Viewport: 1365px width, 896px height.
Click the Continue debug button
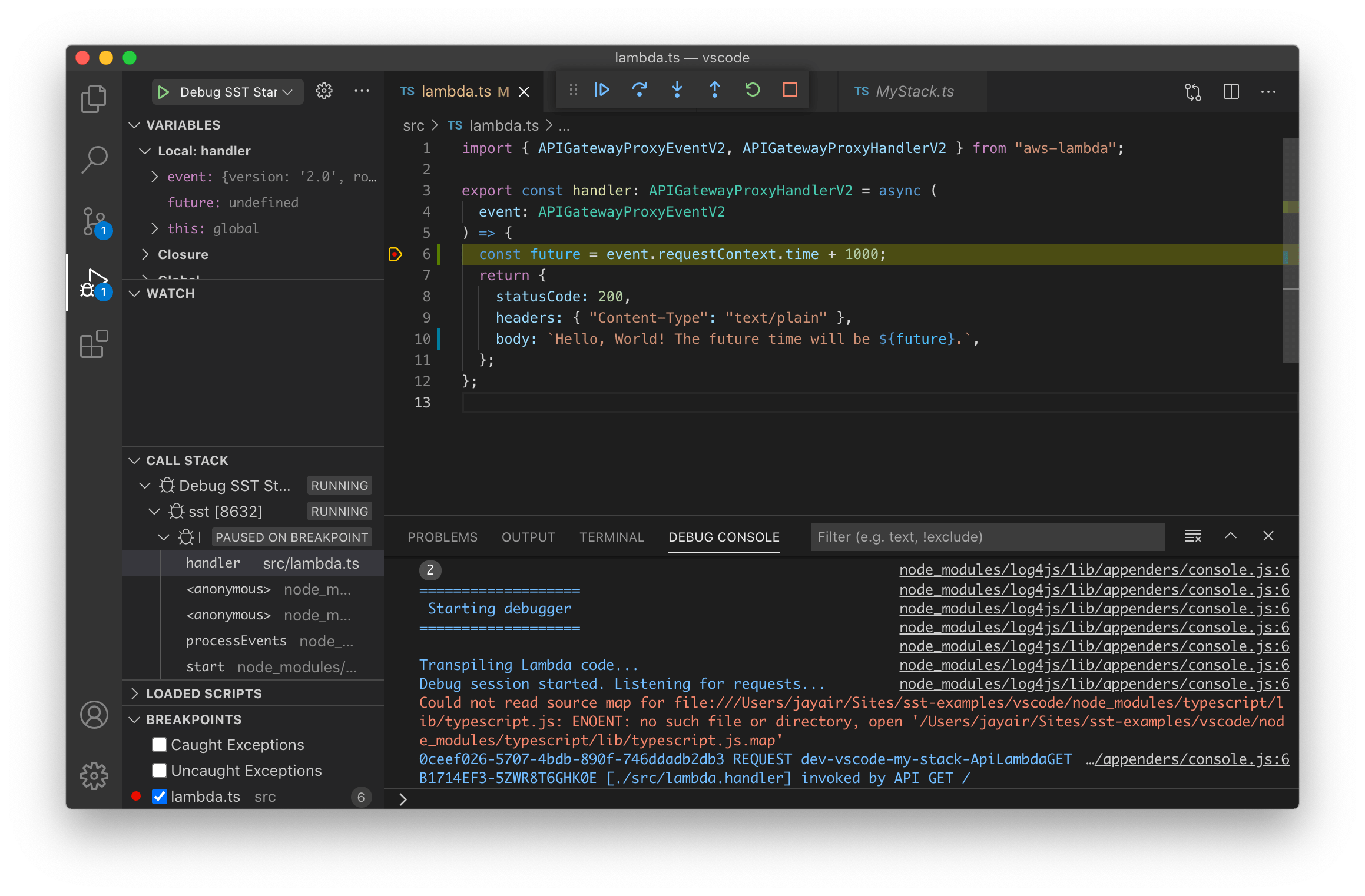tap(602, 90)
